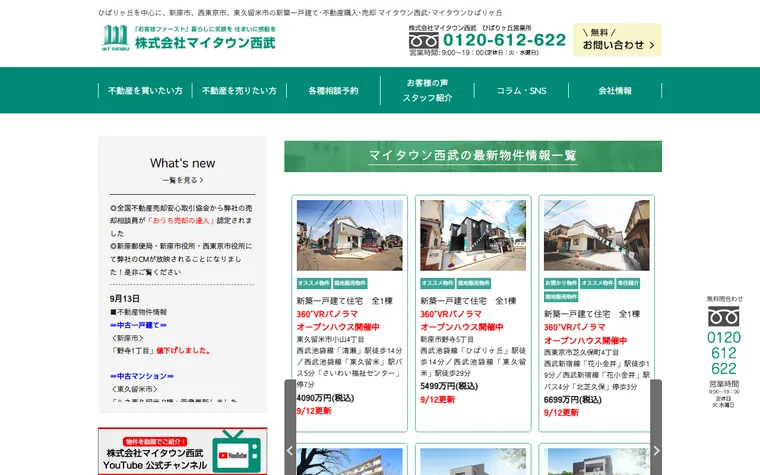The image size is (760, 475).
Task: Click 現地販売物件 tag on 小山4丁目 card
Action: (350, 283)
